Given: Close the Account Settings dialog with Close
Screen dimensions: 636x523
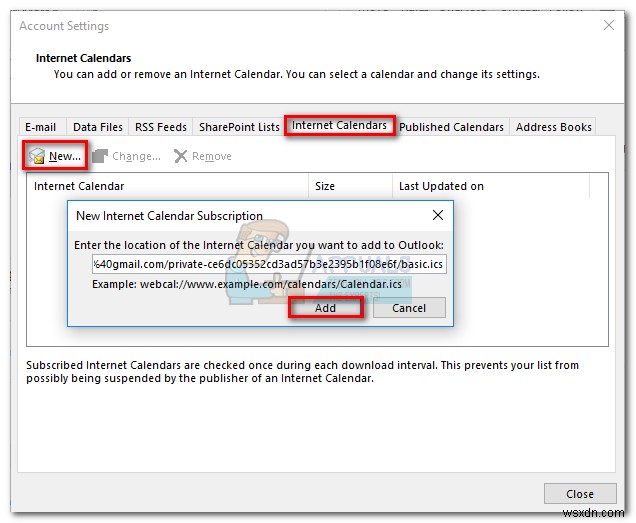Looking at the screenshot, I should coord(580,494).
